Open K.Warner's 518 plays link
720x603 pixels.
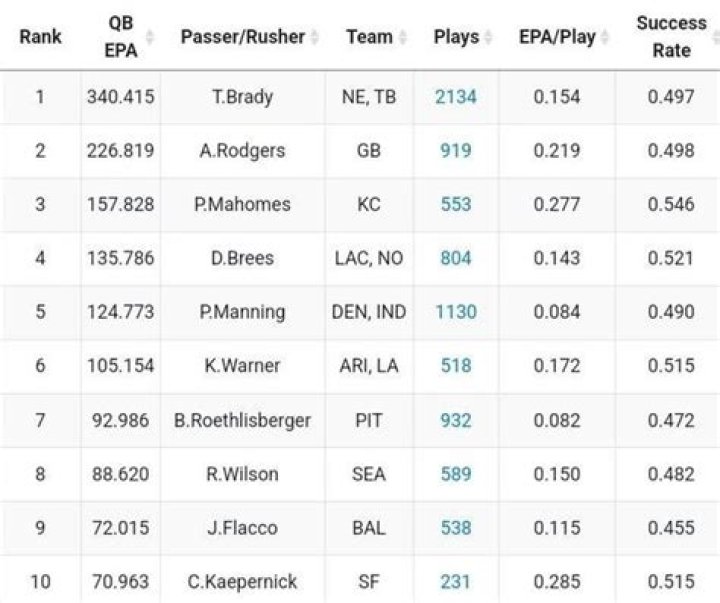456,366
